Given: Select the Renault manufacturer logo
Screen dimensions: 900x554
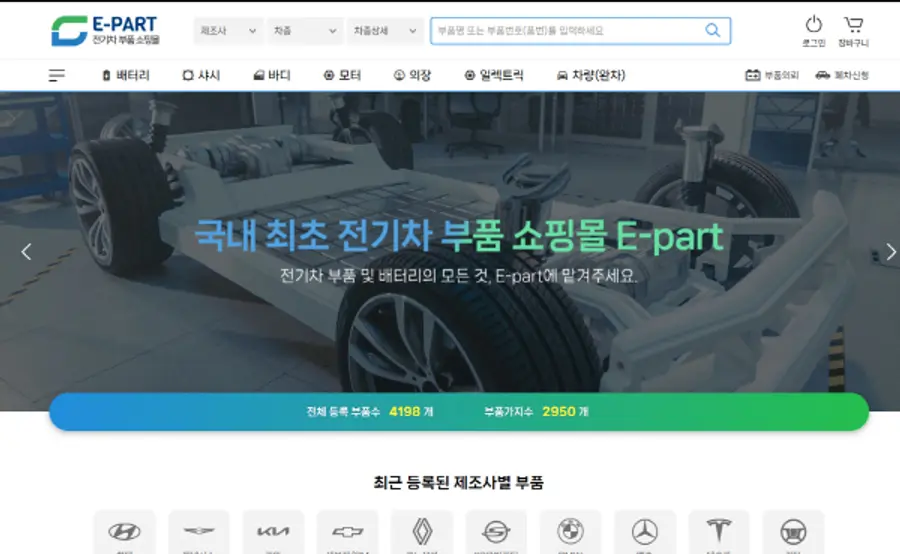Looking at the screenshot, I should (x=421, y=532).
